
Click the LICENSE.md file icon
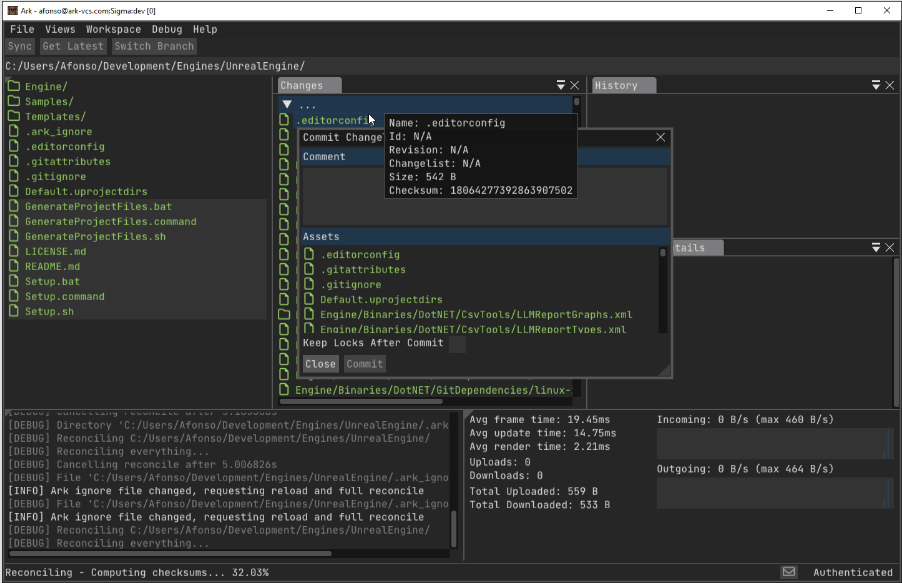pyautogui.click(x=14, y=251)
